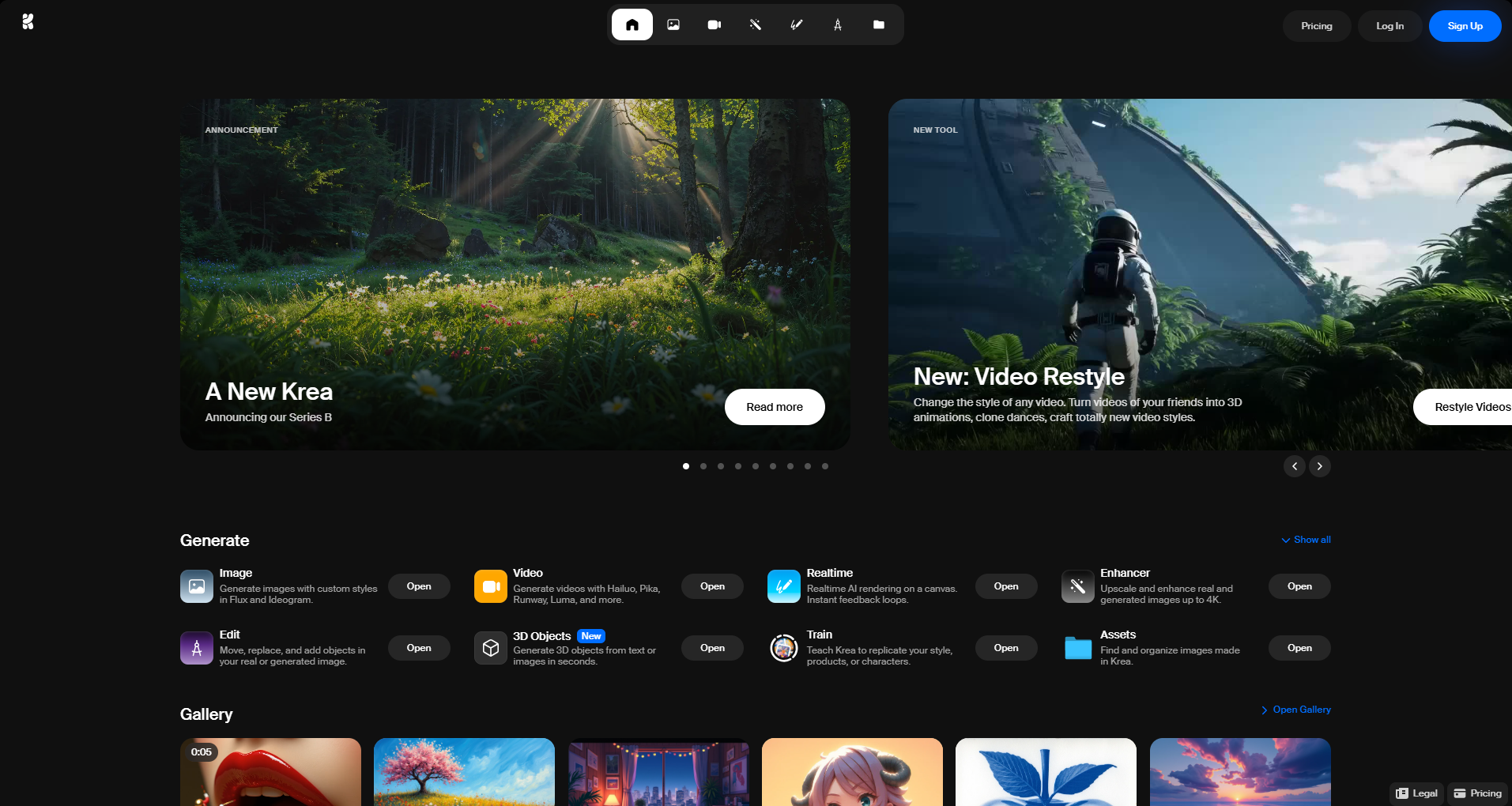Click the blue Assets folder icon

1078,648
